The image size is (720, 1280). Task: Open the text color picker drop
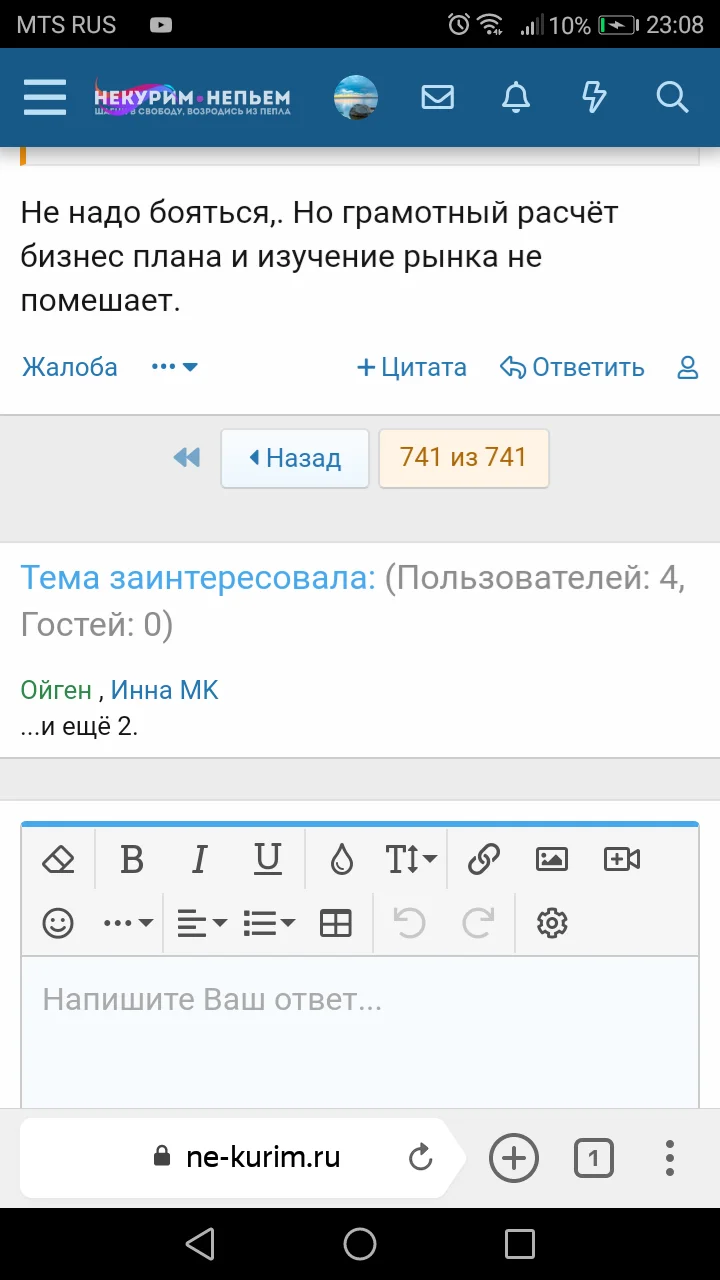pyautogui.click(x=342, y=859)
